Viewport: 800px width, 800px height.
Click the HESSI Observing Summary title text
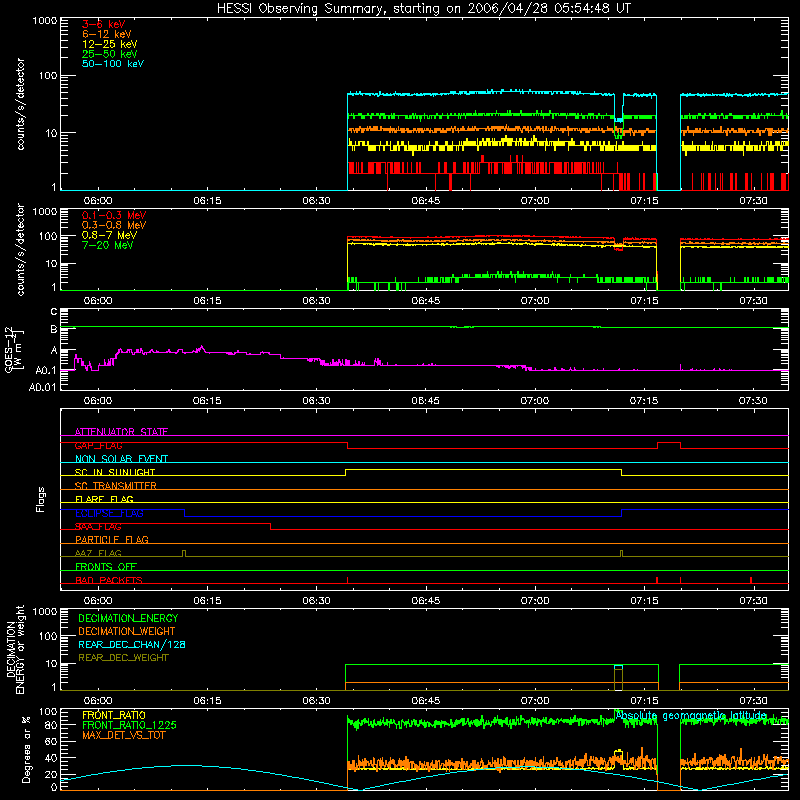(423, 9)
